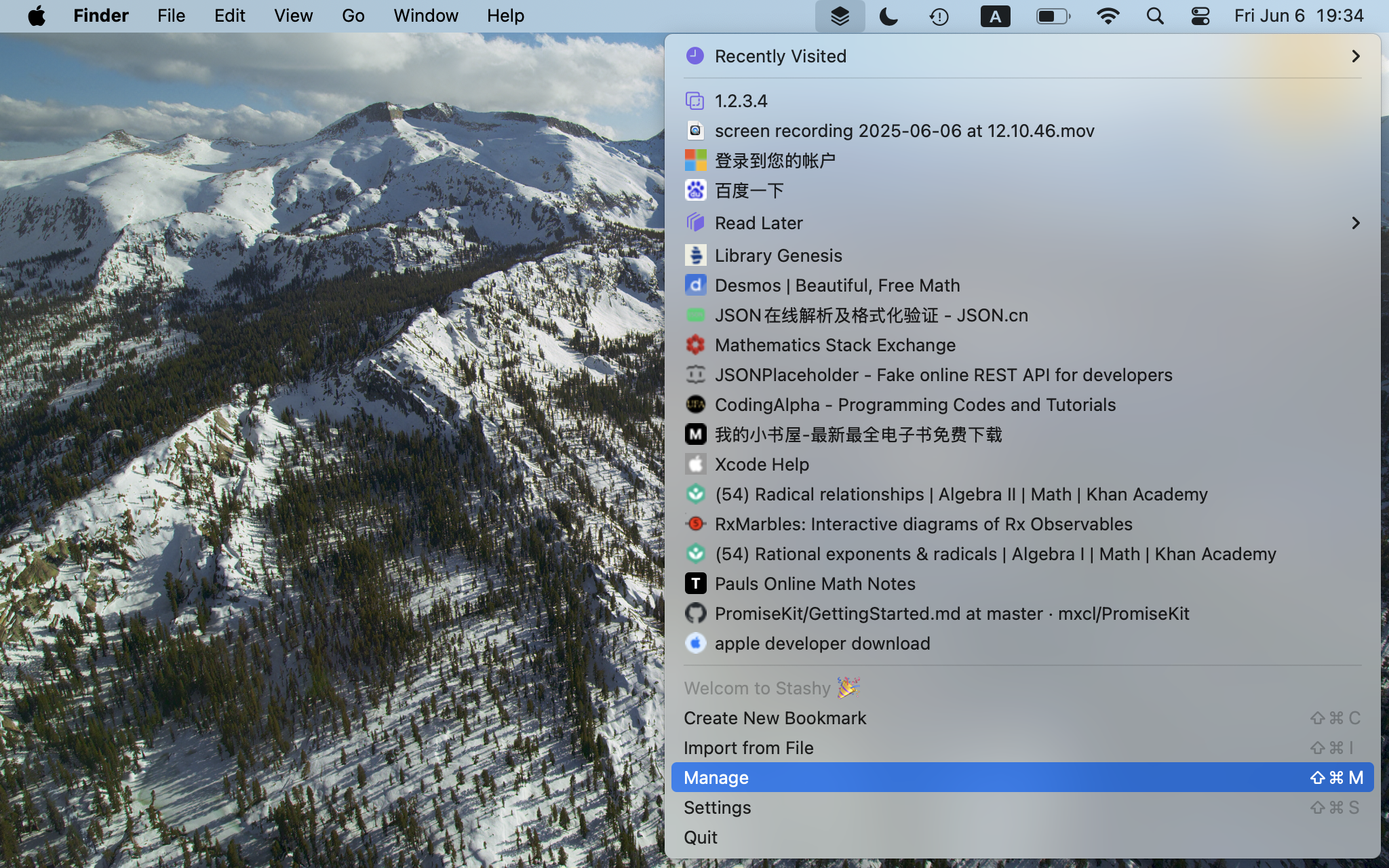Click the 'T' favicon for Pauls Online Math Notes
Viewport: 1389px width, 868px height.
click(x=695, y=583)
